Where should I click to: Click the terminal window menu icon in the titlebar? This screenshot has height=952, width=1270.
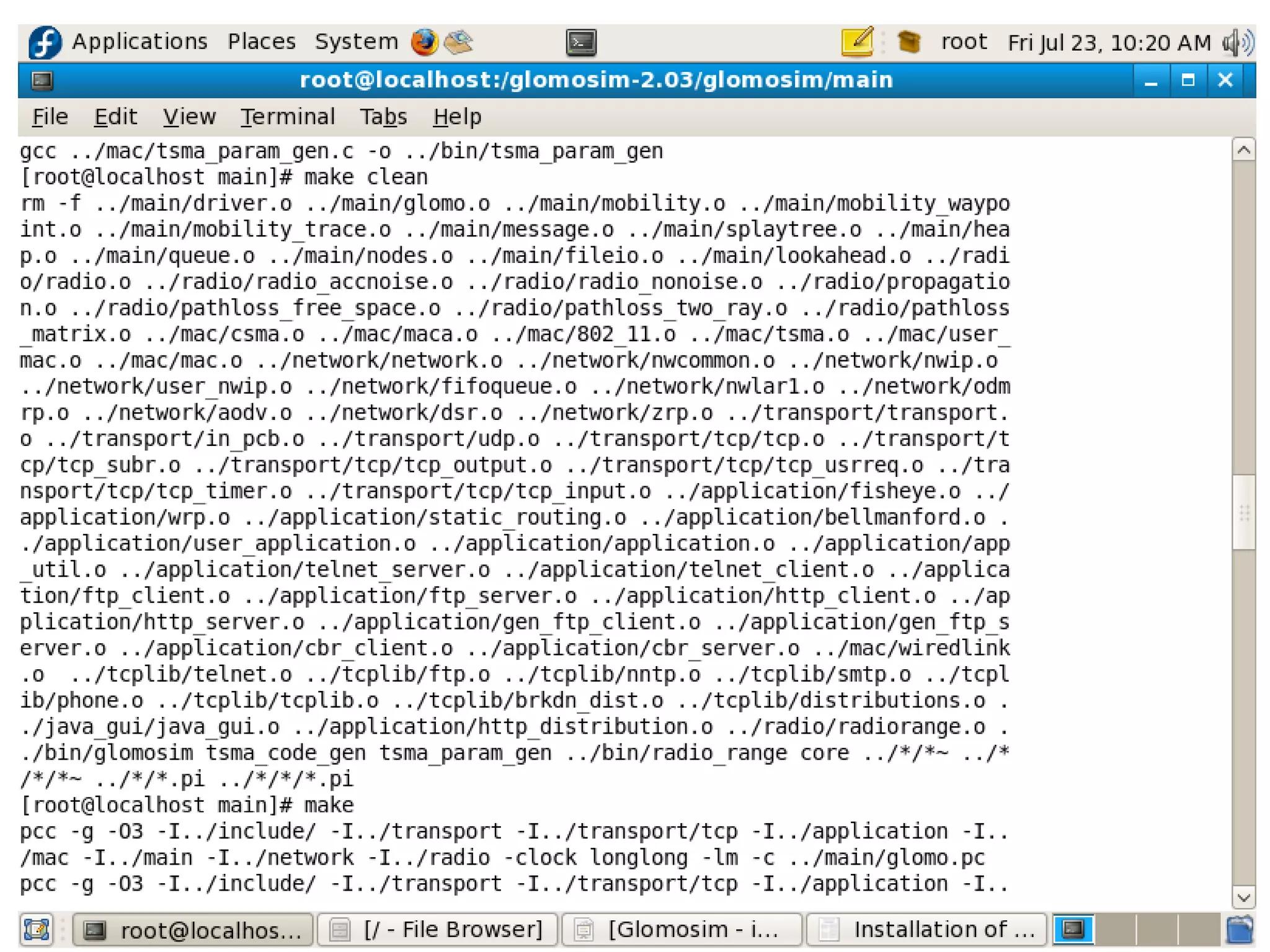pyautogui.click(x=42, y=81)
